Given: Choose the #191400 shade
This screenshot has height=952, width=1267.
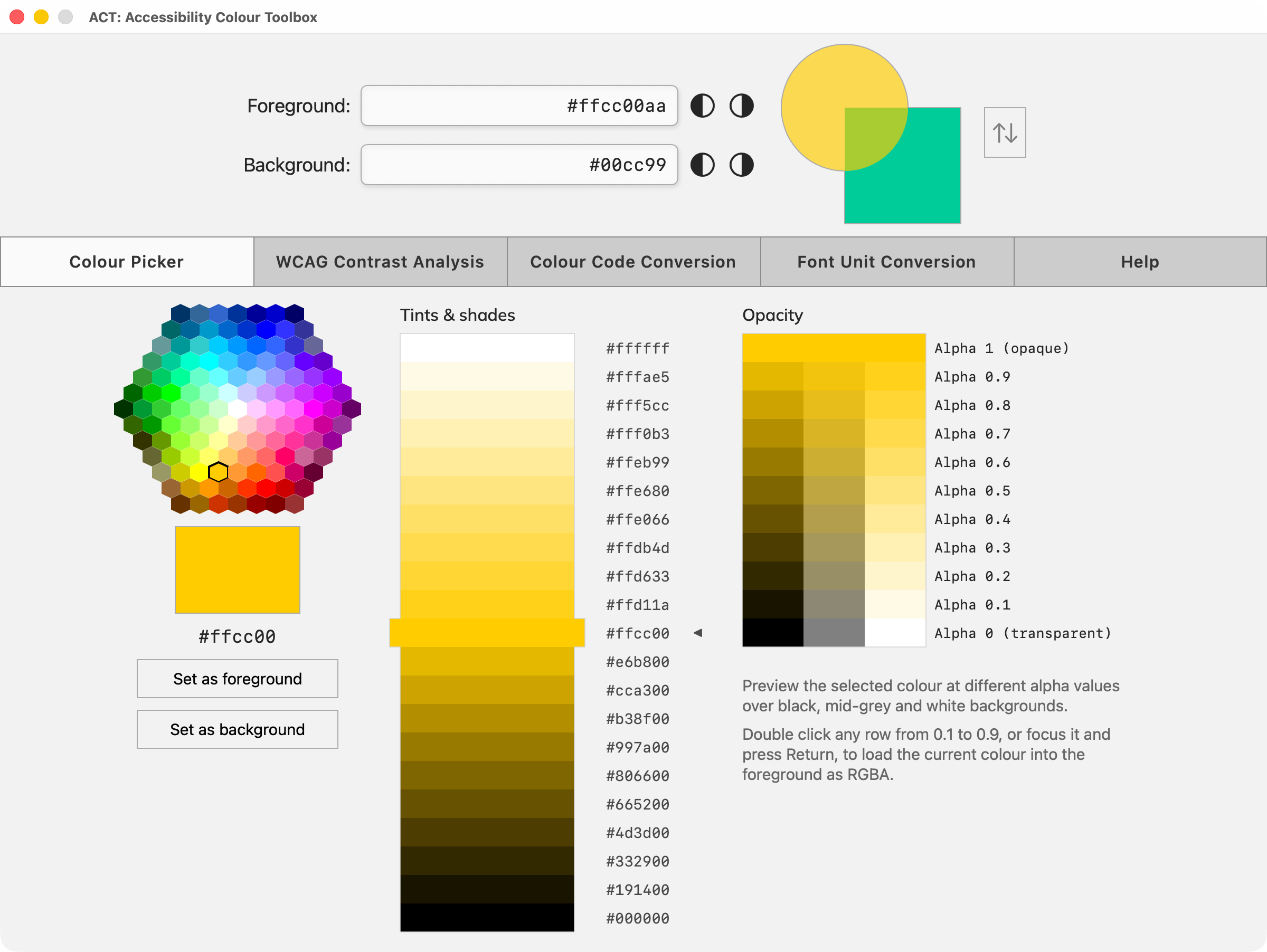Looking at the screenshot, I should pyautogui.click(x=487, y=890).
